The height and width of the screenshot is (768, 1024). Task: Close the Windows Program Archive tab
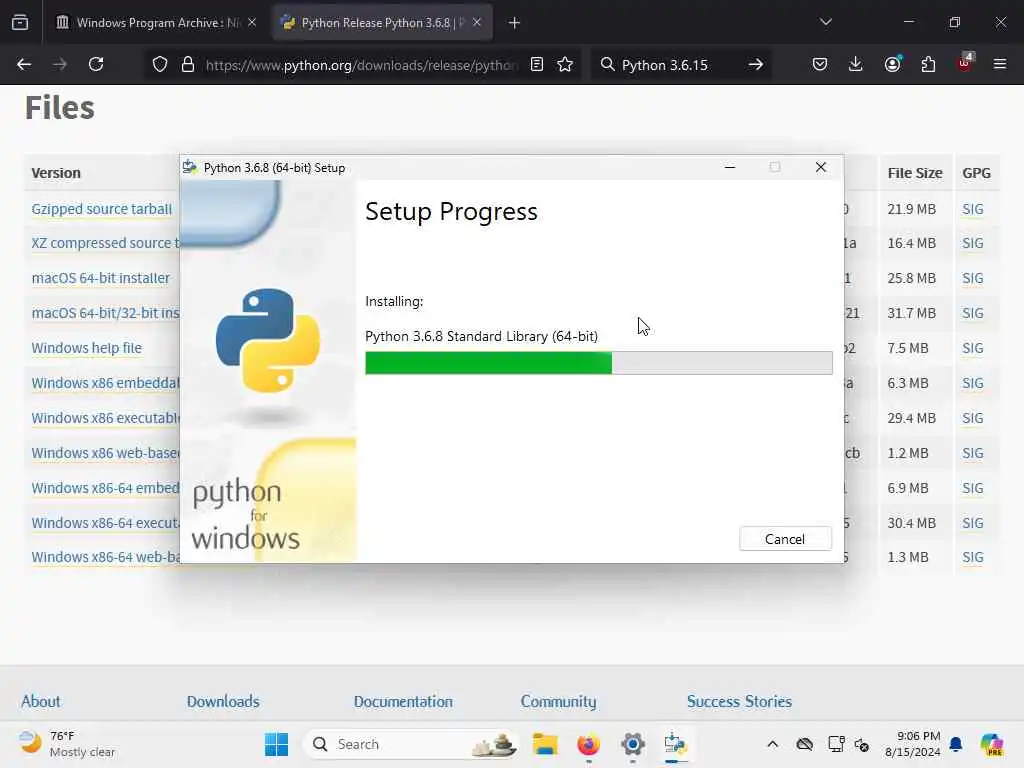click(252, 22)
